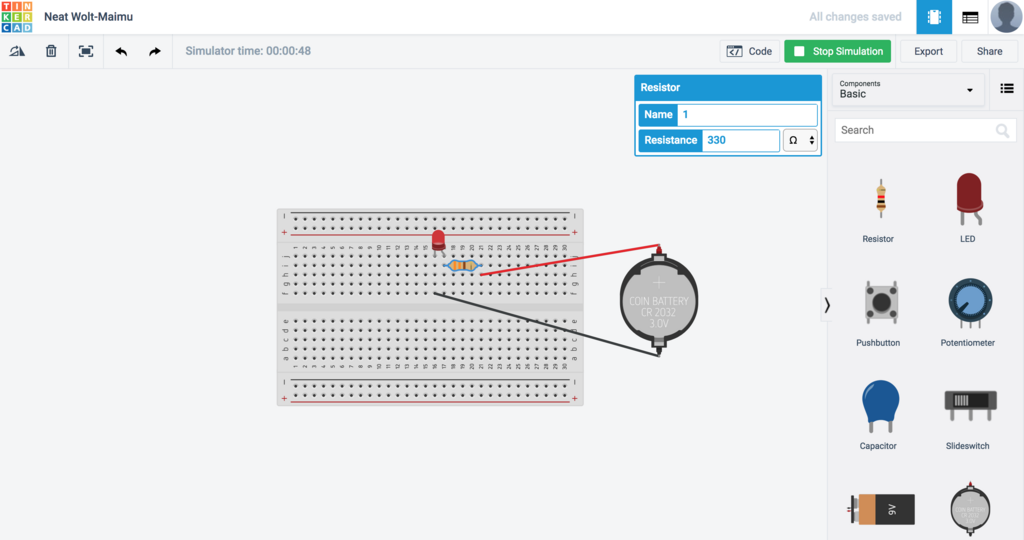Undo the last action
The width and height of the screenshot is (1024, 540).
121,52
